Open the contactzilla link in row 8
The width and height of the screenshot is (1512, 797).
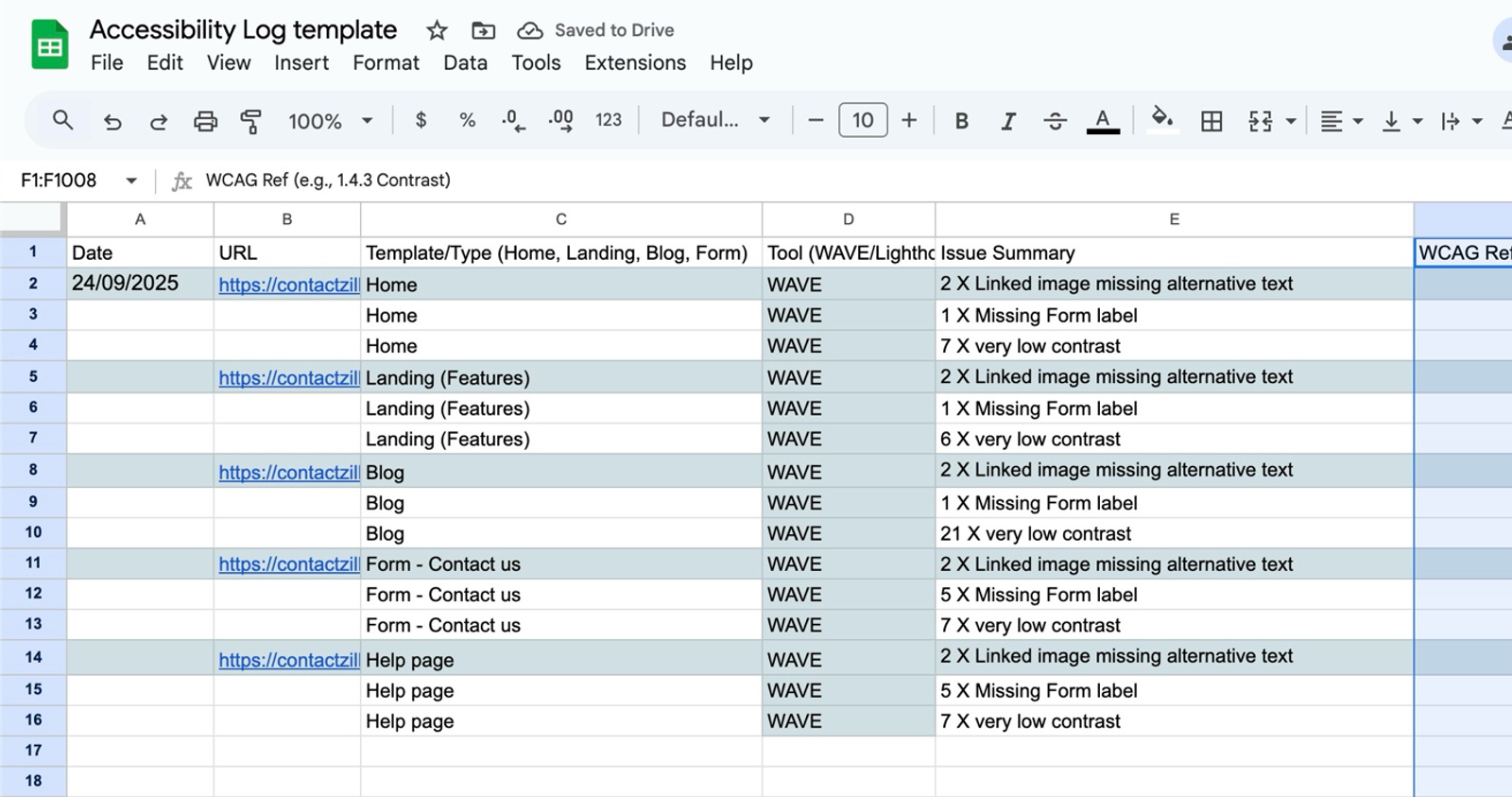pyautogui.click(x=288, y=472)
